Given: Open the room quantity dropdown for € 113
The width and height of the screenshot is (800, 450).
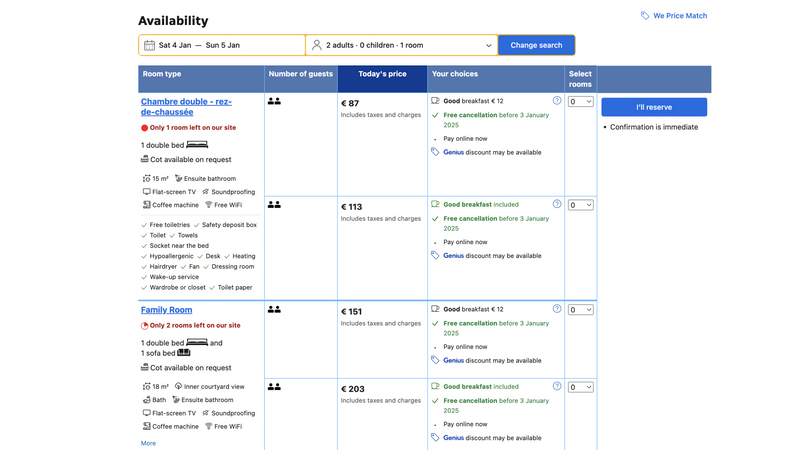Looking at the screenshot, I should coord(581,205).
